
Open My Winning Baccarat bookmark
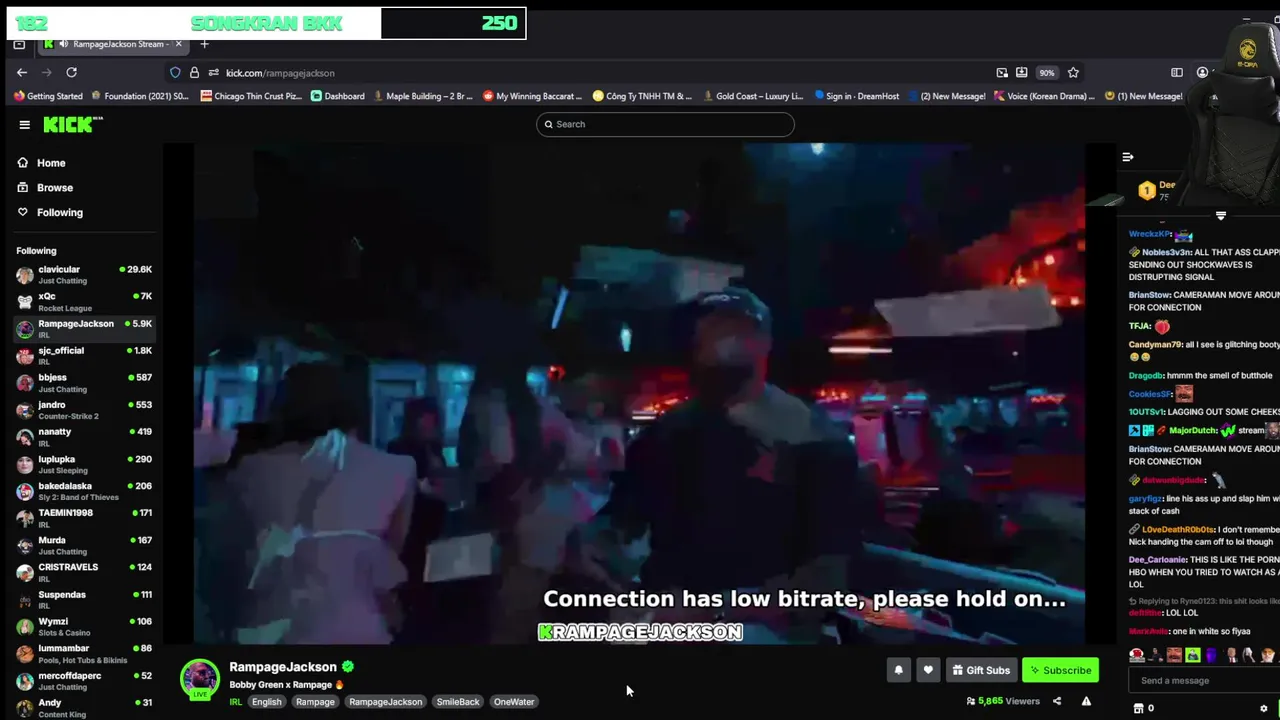[532, 96]
